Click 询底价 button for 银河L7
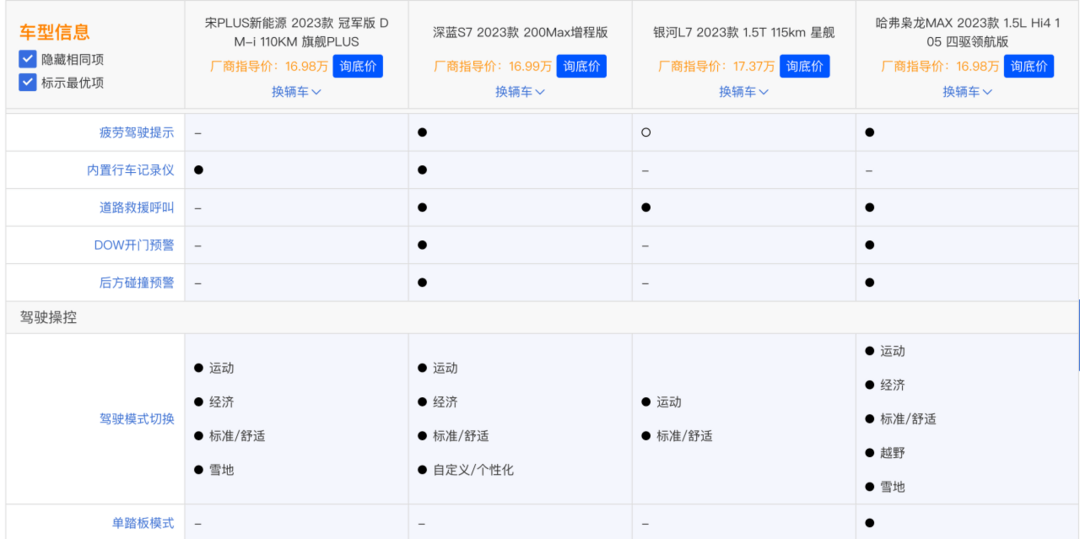Viewport: 1080px width, 539px height. 804,66
